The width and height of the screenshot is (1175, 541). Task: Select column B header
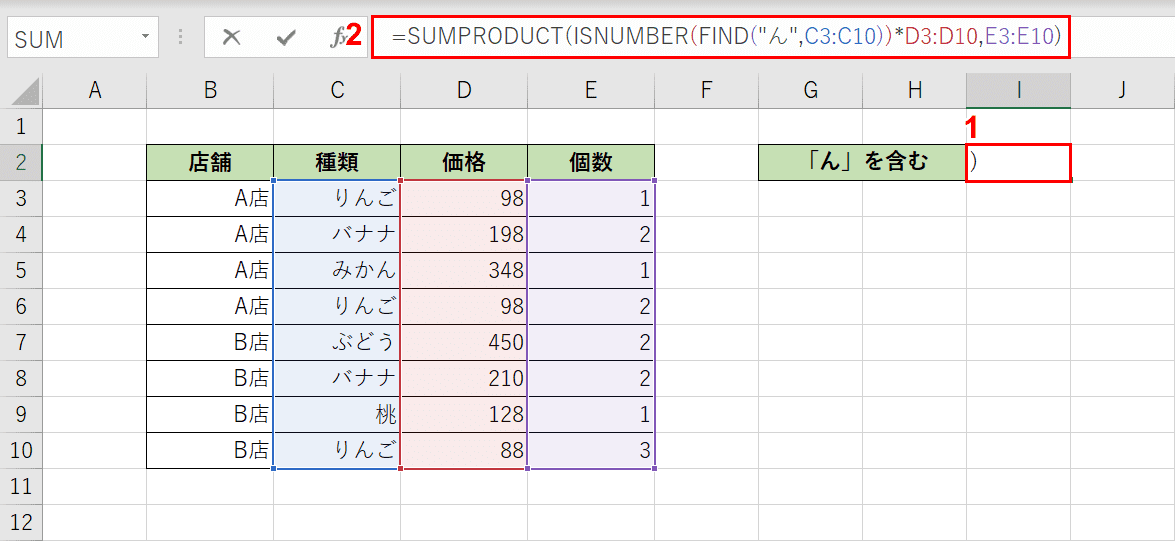(210, 90)
